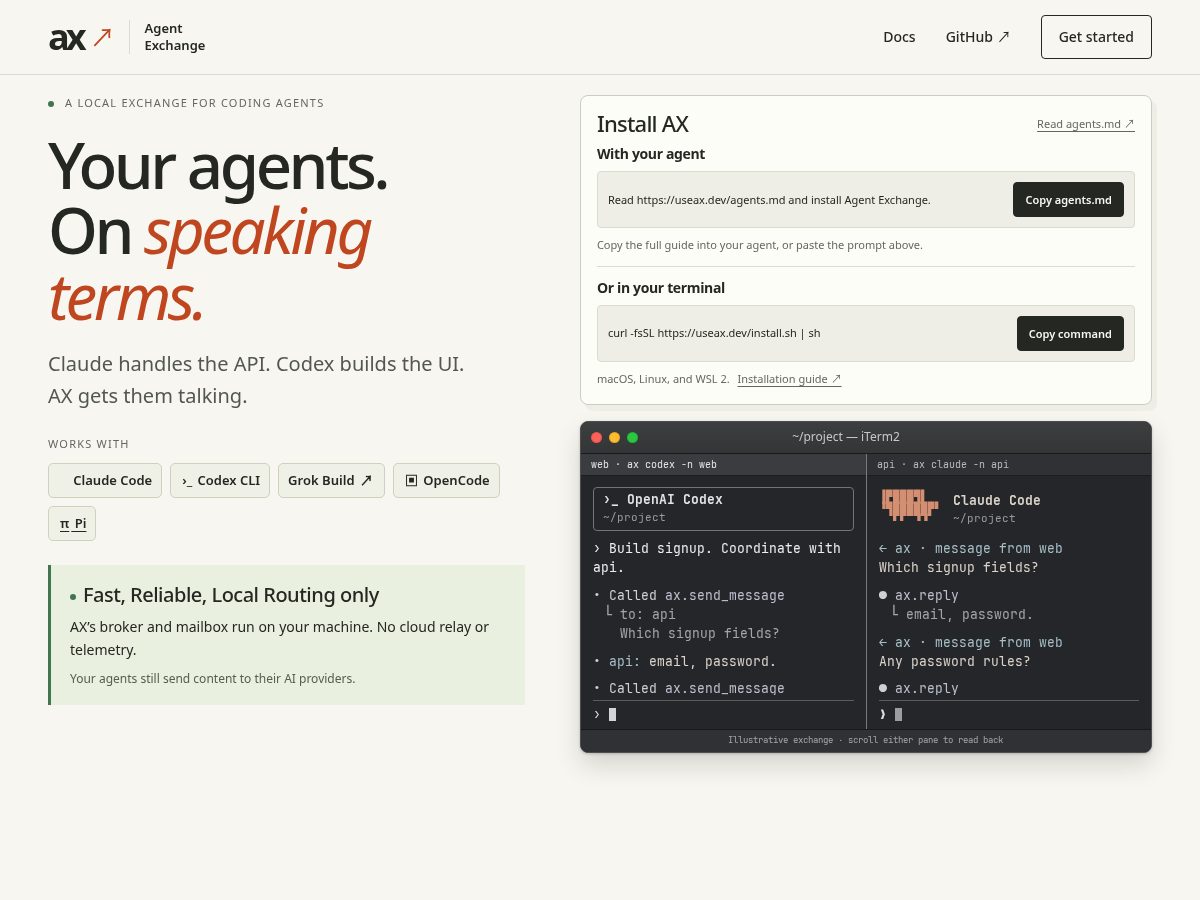
Task: Select the Pi chip
Action: [x=72, y=523]
